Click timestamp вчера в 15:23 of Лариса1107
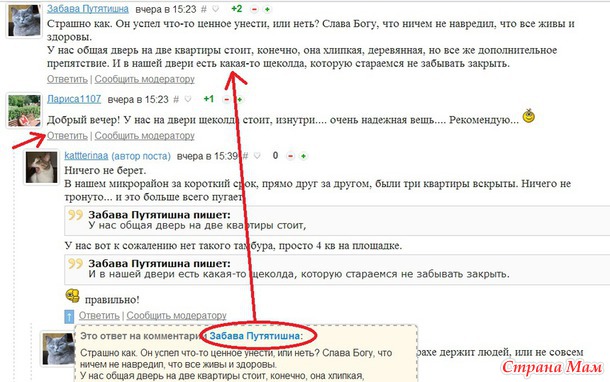This screenshot has width=610, height=382. pyautogui.click(x=138, y=100)
